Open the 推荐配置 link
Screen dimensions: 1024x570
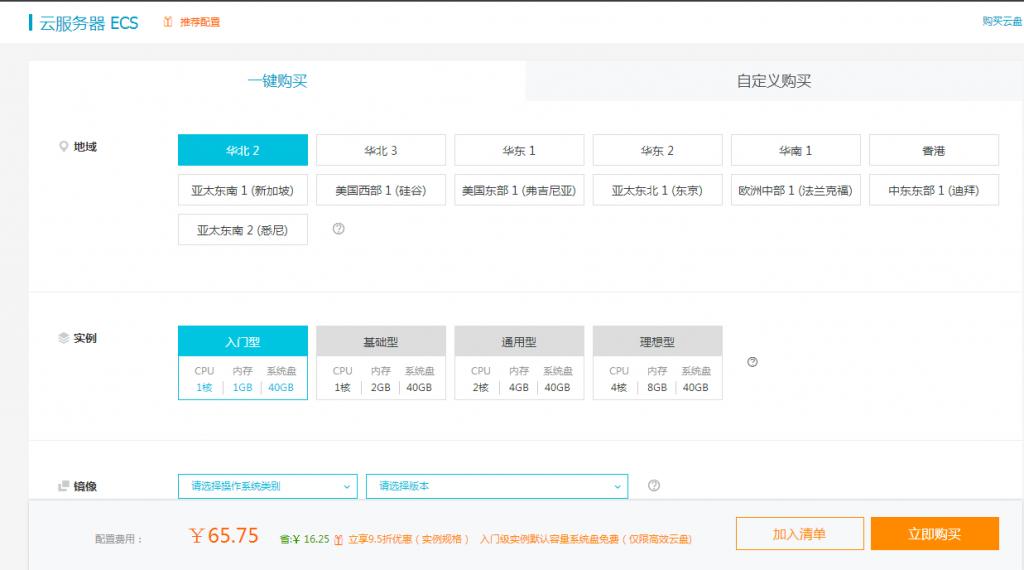click(200, 22)
